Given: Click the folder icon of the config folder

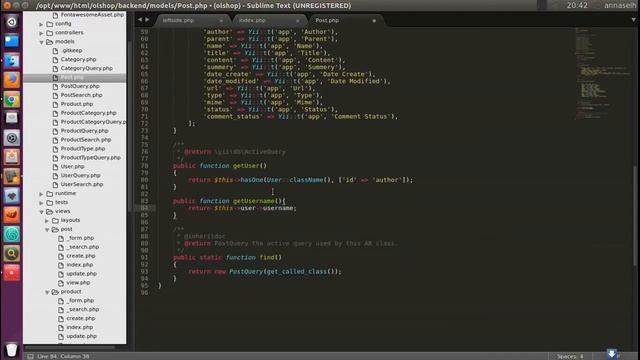Looking at the screenshot, I should (50, 24).
